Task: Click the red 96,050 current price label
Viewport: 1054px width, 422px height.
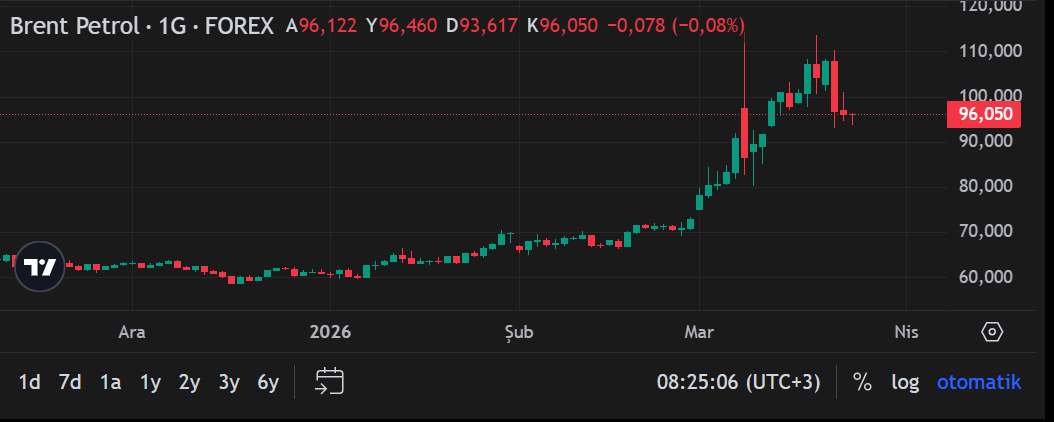Action: [x=984, y=115]
